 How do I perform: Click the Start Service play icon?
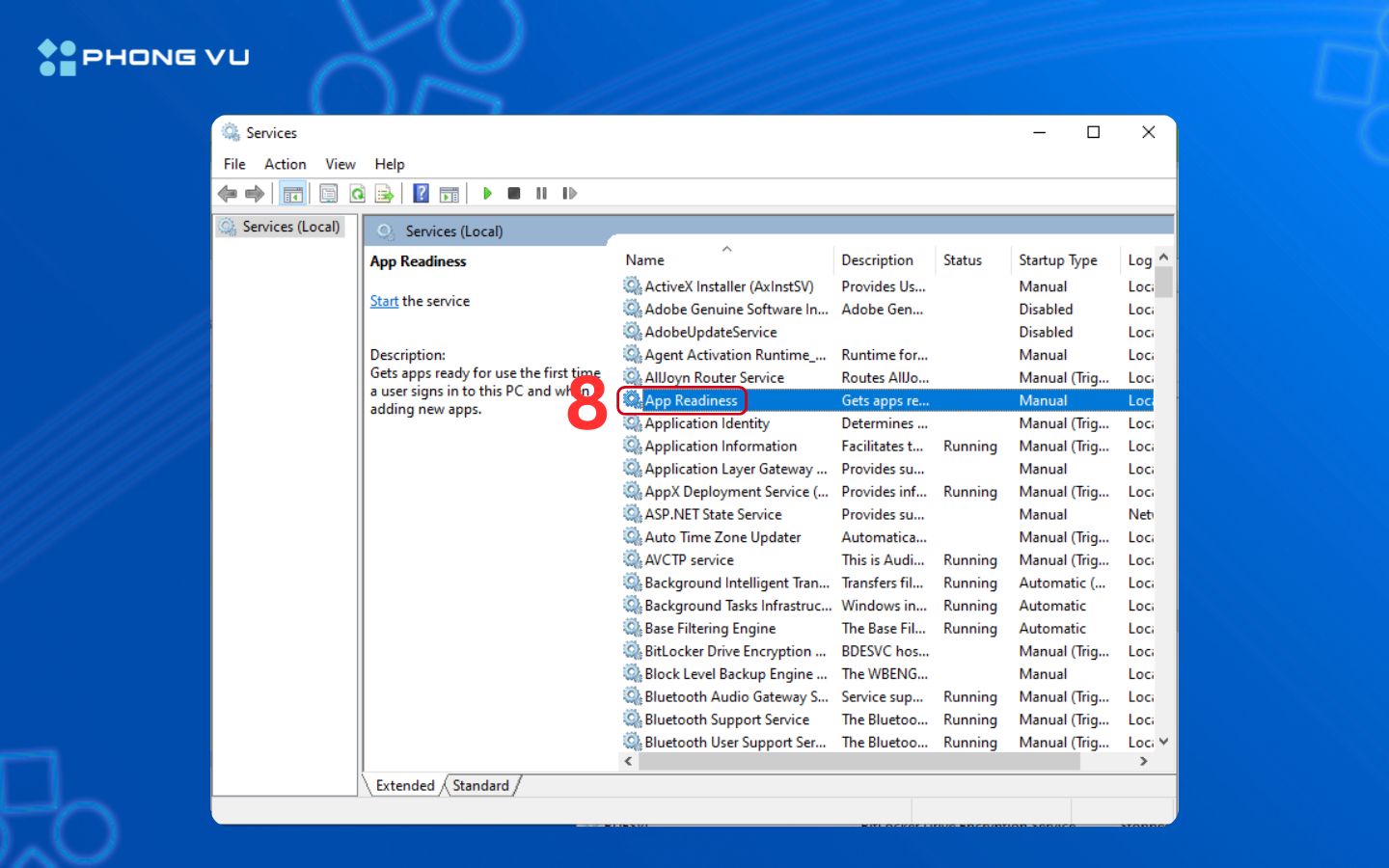(x=487, y=194)
